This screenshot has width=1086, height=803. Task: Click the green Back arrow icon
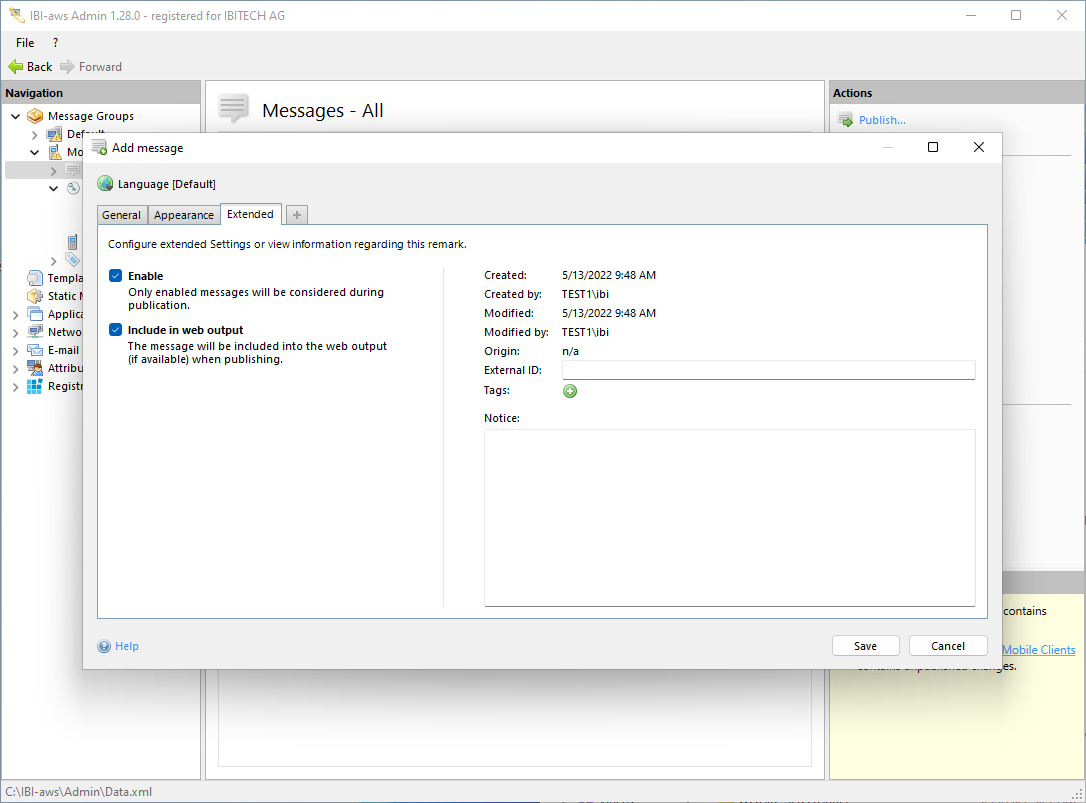click(x=15, y=67)
